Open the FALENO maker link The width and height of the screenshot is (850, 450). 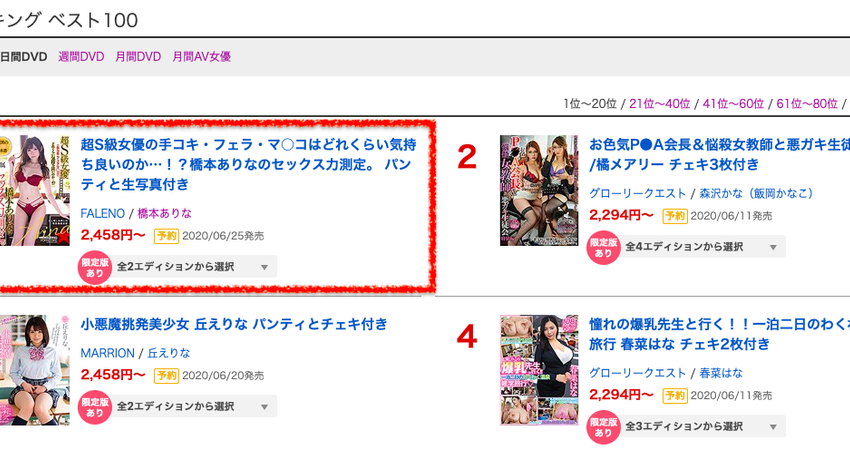point(102,214)
